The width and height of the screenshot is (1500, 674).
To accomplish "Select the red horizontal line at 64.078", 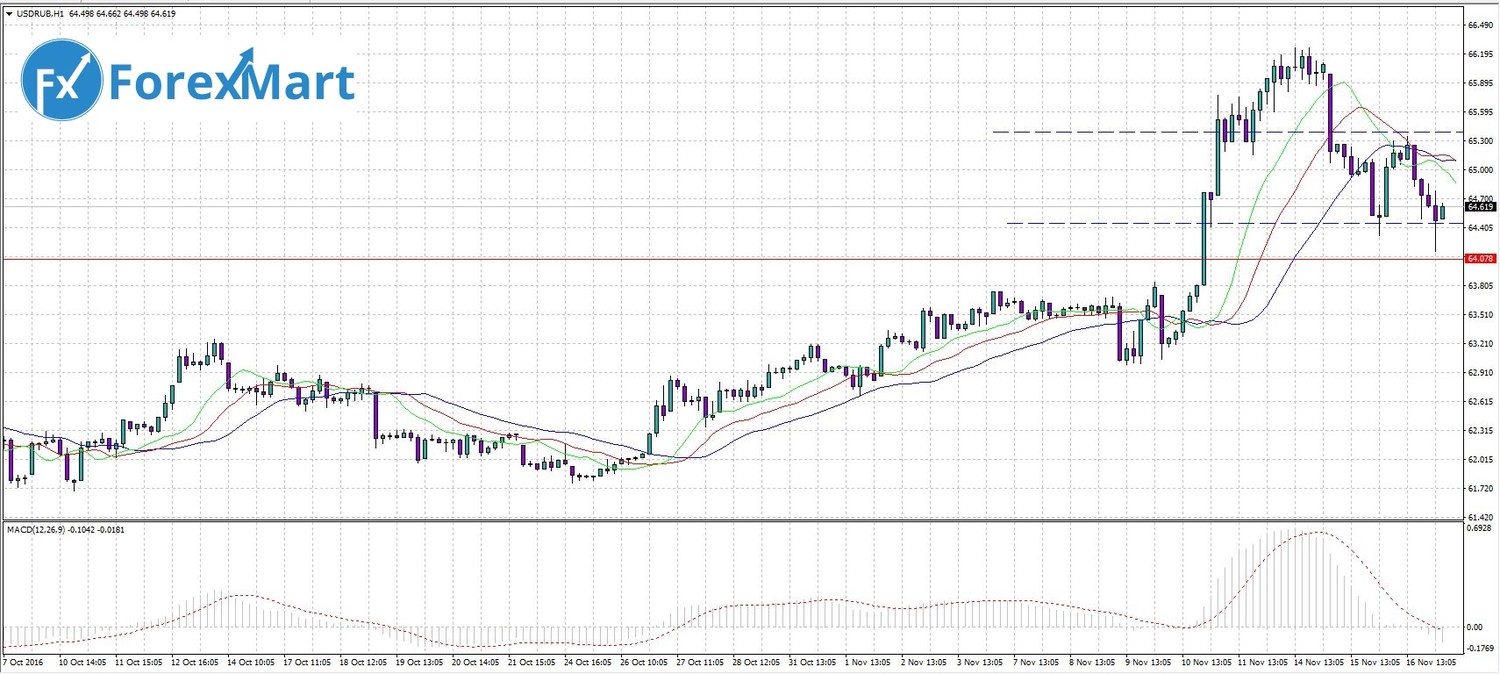I will (700, 259).
